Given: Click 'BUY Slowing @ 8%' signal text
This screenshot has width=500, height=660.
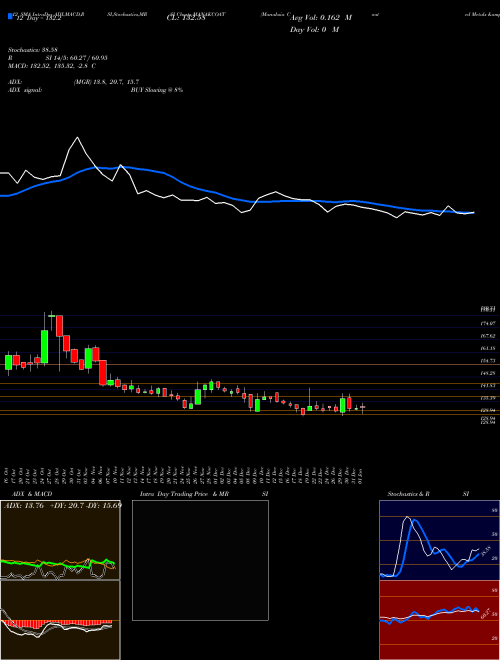Looking at the screenshot, I should (157, 90).
